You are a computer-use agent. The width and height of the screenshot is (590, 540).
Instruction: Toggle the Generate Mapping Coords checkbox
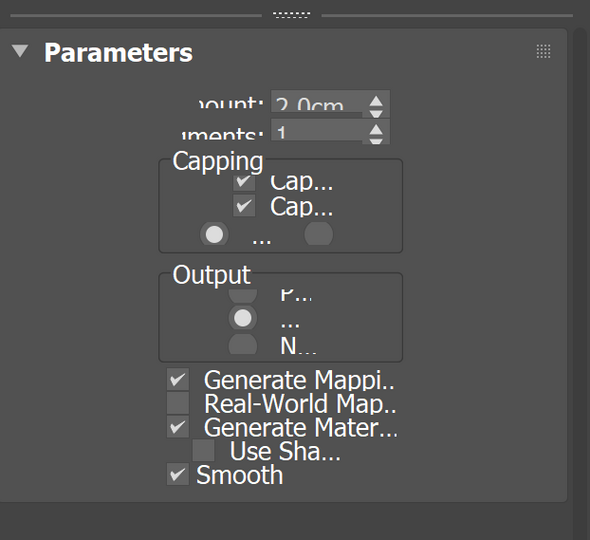[178, 379]
